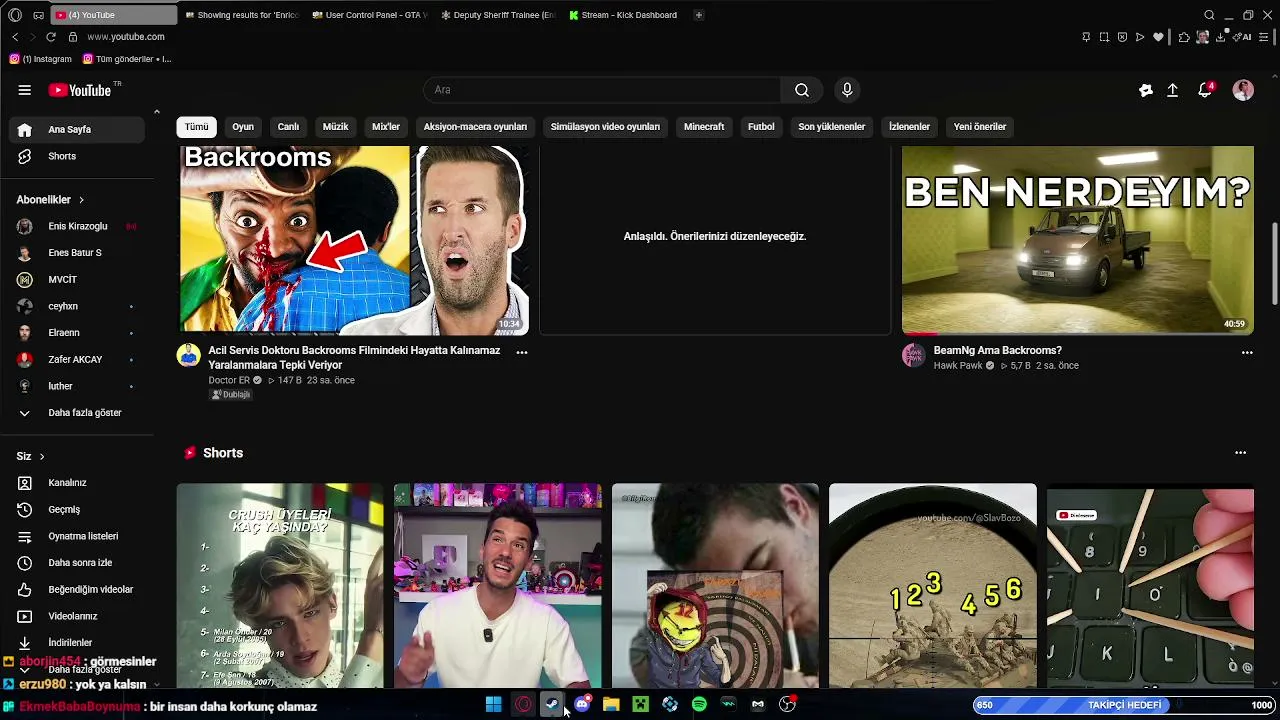Open Crush Üyeleri Kaç Yaşında short
The height and width of the screenshot is (720, 1280).
(280, 586)
